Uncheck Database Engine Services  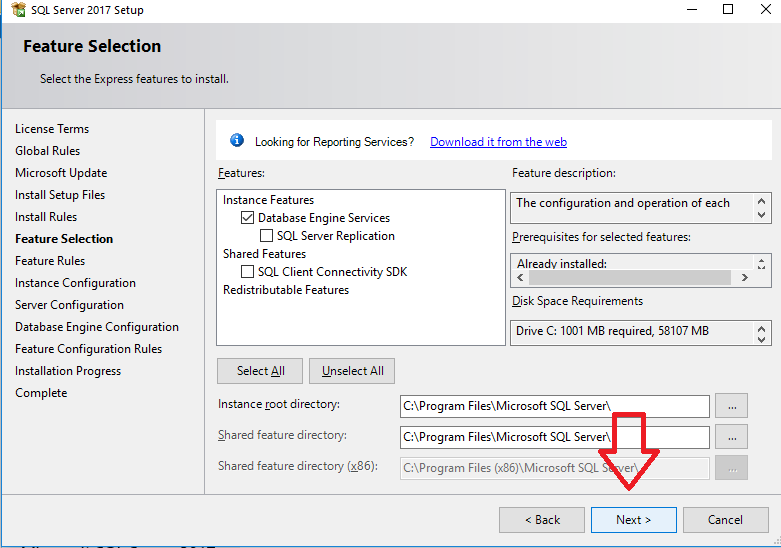(248, 218)
